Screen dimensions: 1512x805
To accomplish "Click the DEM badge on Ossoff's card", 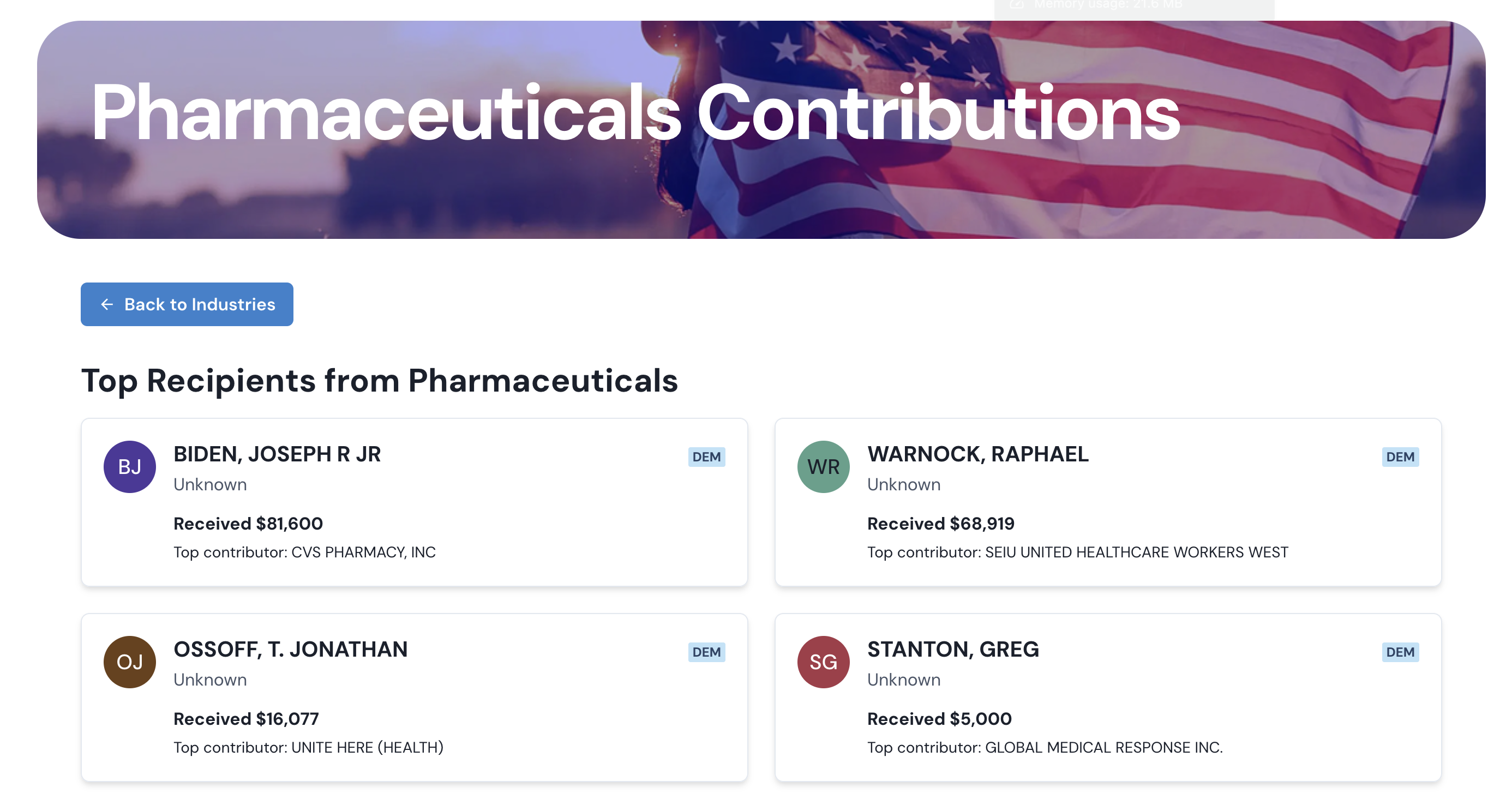I will 706,652.
